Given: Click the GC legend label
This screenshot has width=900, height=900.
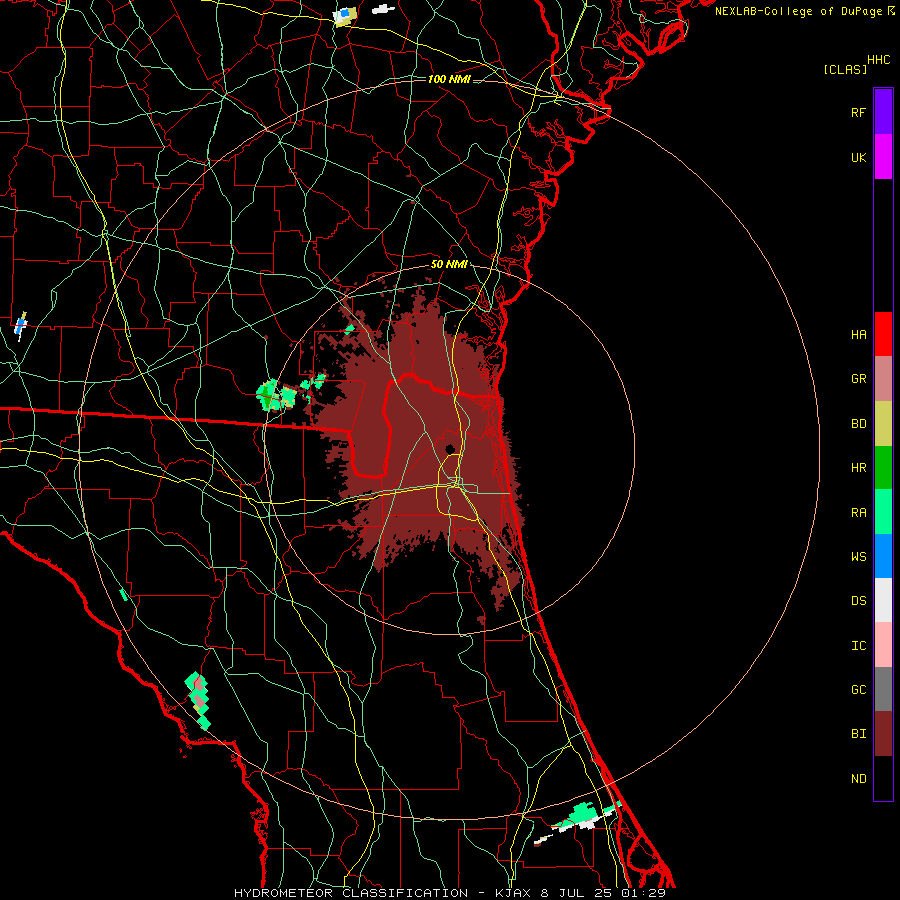Looking at the screenshot, I should click(858, 690).
